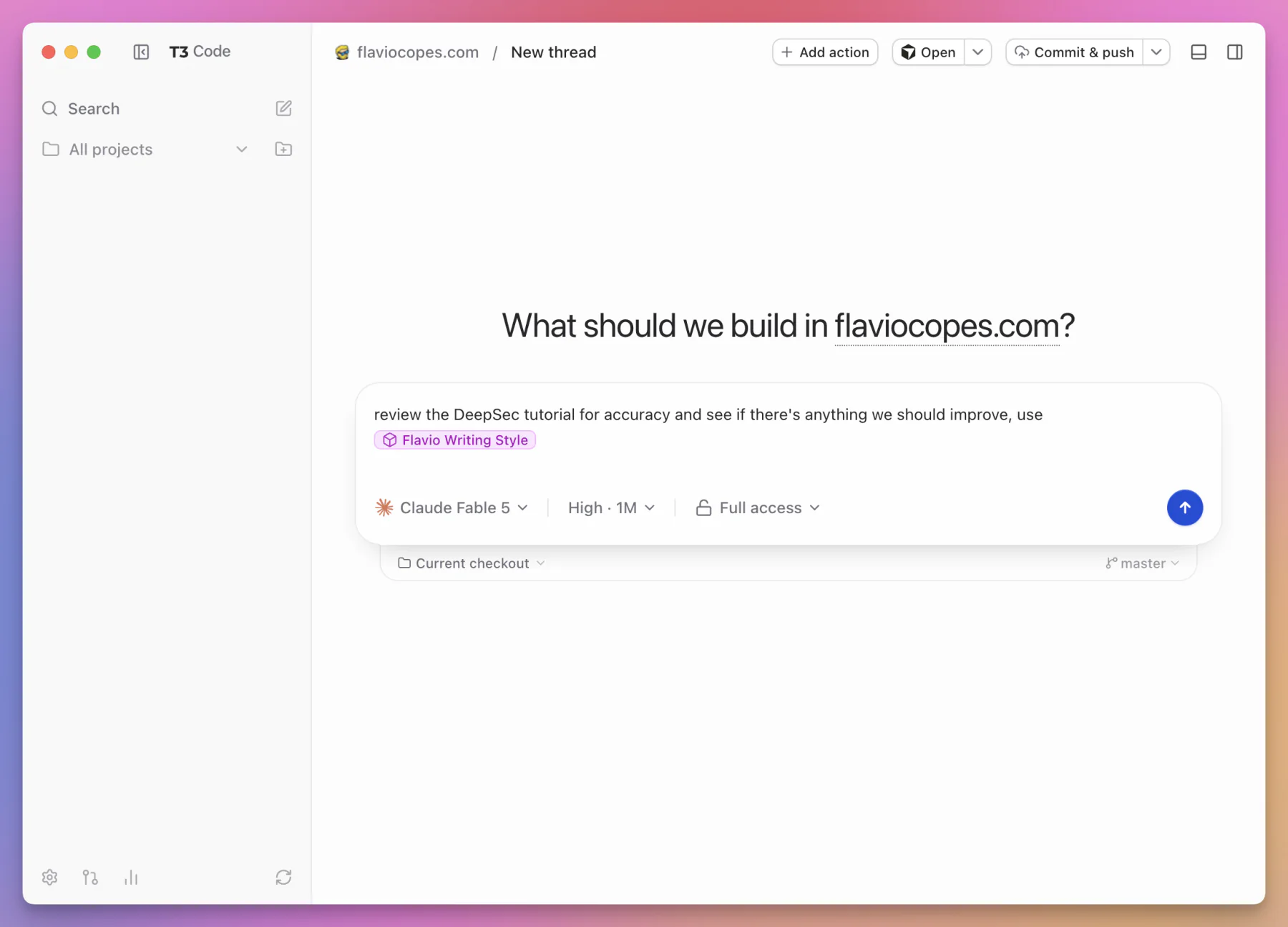Click the flaviocopes.com breadcrumb link

coord(418,52)
